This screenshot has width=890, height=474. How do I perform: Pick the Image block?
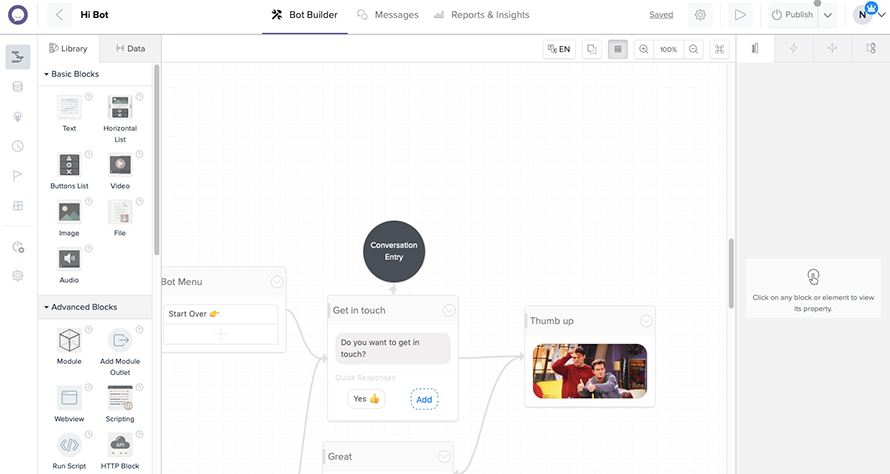[69, 217]
